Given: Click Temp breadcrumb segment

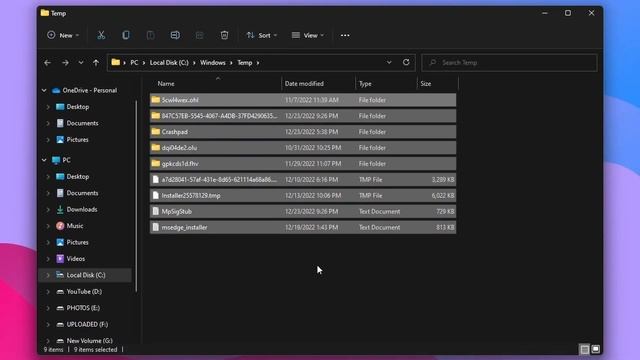Looking at the screenshot, I should point(244,63).
